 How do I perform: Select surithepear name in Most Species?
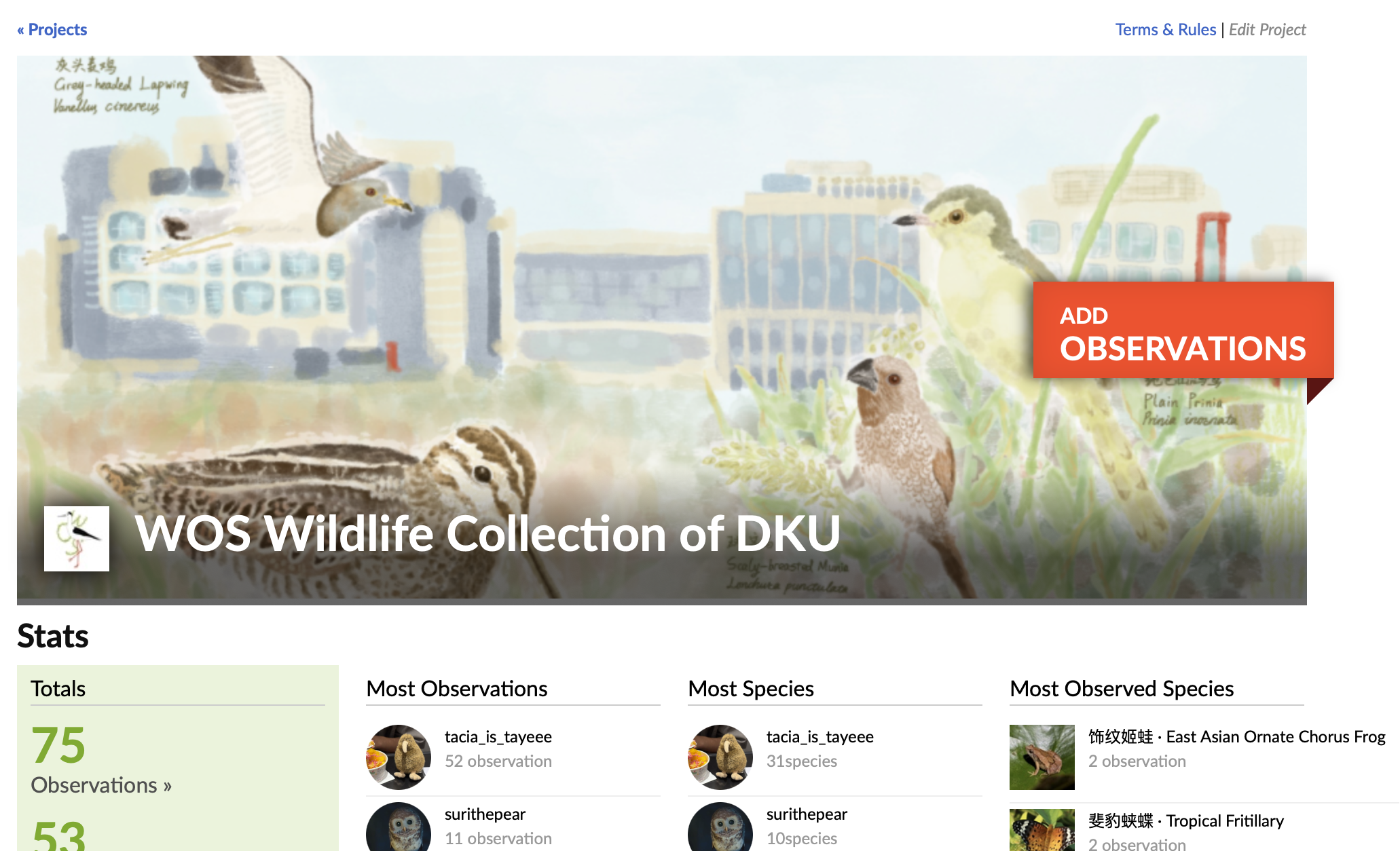(x=807, y=814)
